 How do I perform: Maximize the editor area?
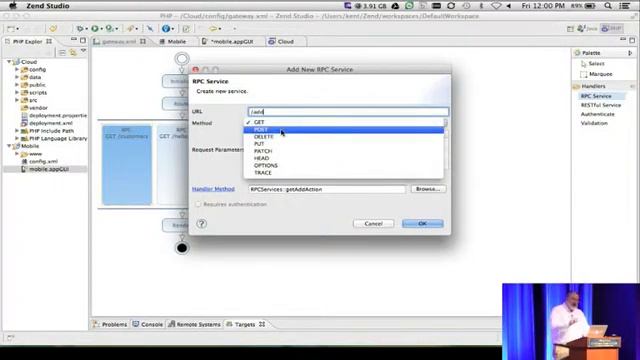632,40
